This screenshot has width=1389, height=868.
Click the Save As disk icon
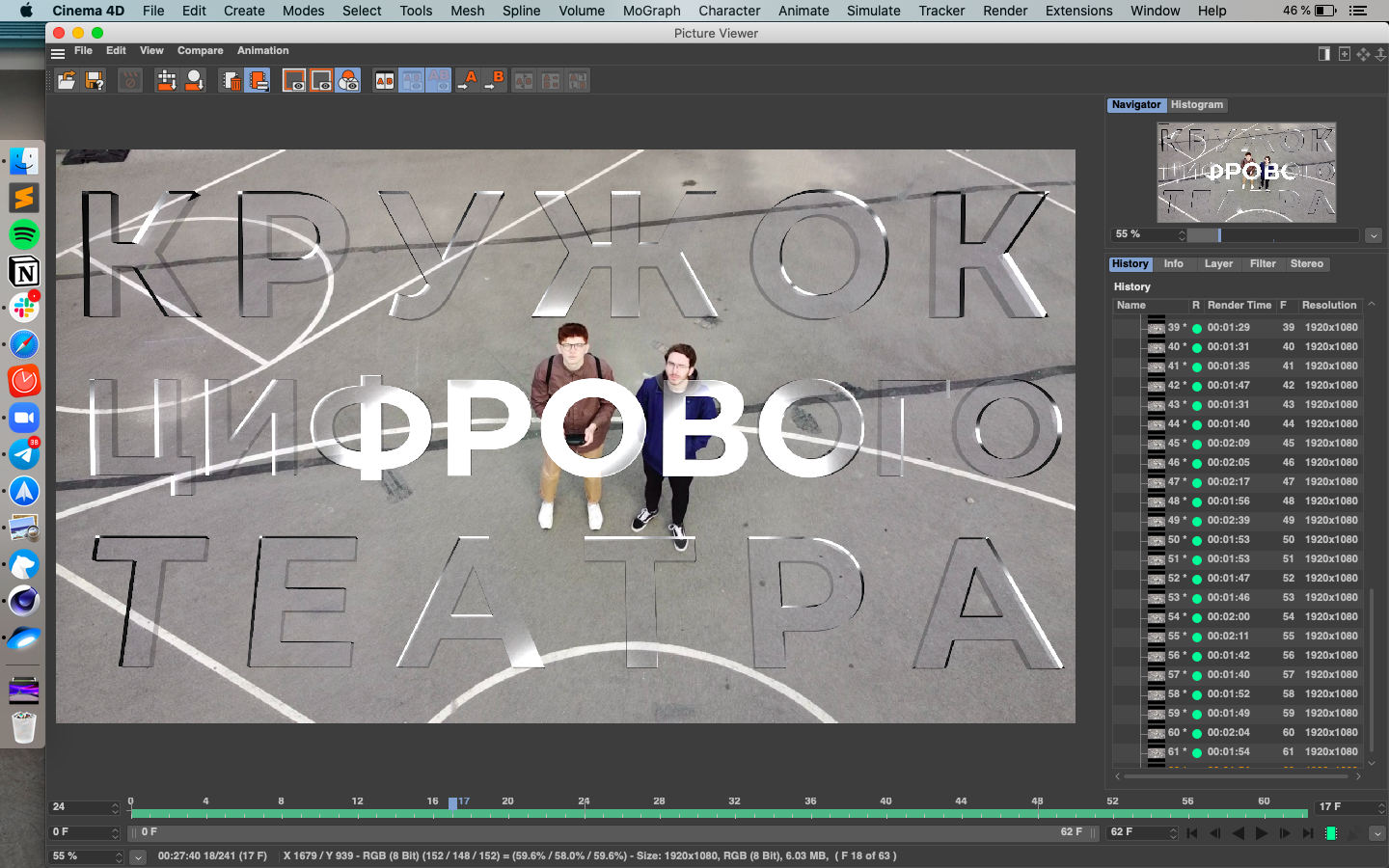pos(95,81)
